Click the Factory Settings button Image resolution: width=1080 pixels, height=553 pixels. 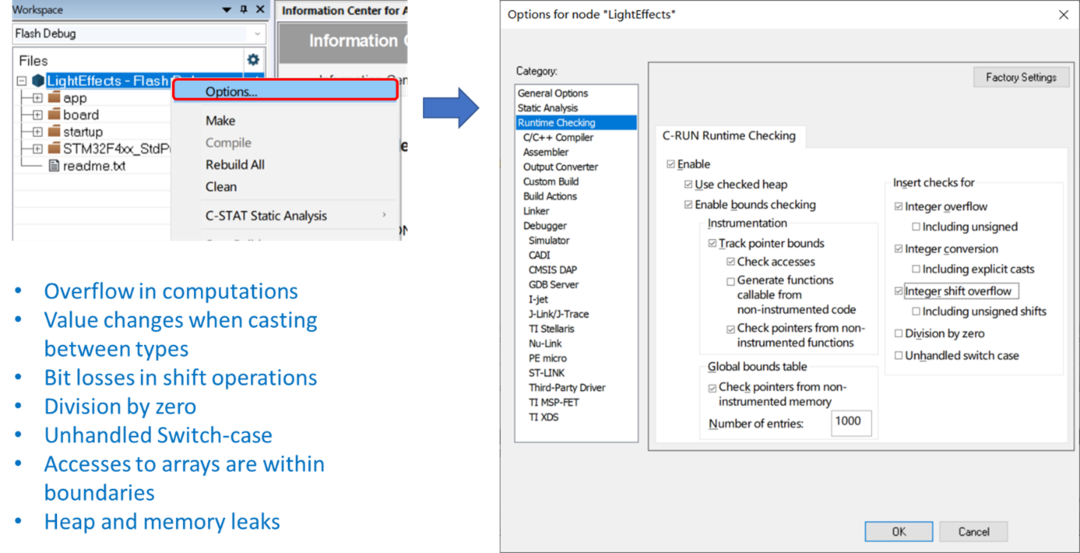pyautogui.click(x=1020, y=78)
